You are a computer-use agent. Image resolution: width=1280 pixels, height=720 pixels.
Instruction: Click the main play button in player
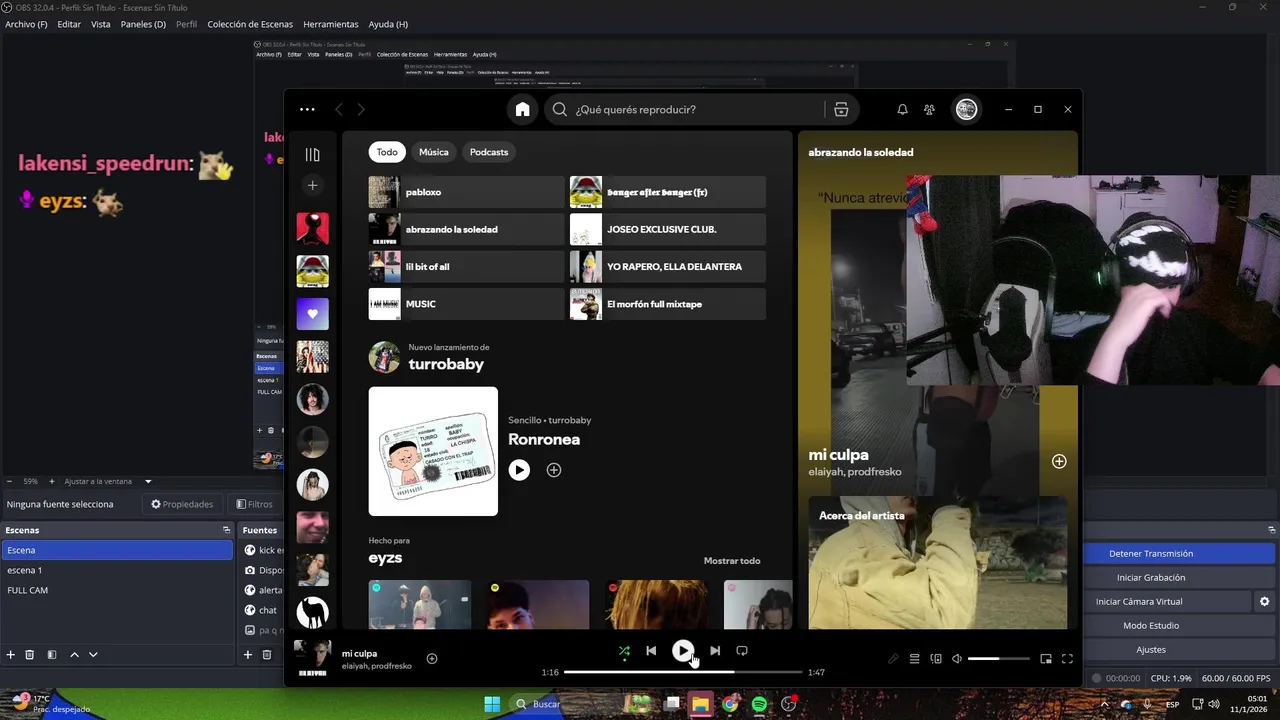pos(683,651)
